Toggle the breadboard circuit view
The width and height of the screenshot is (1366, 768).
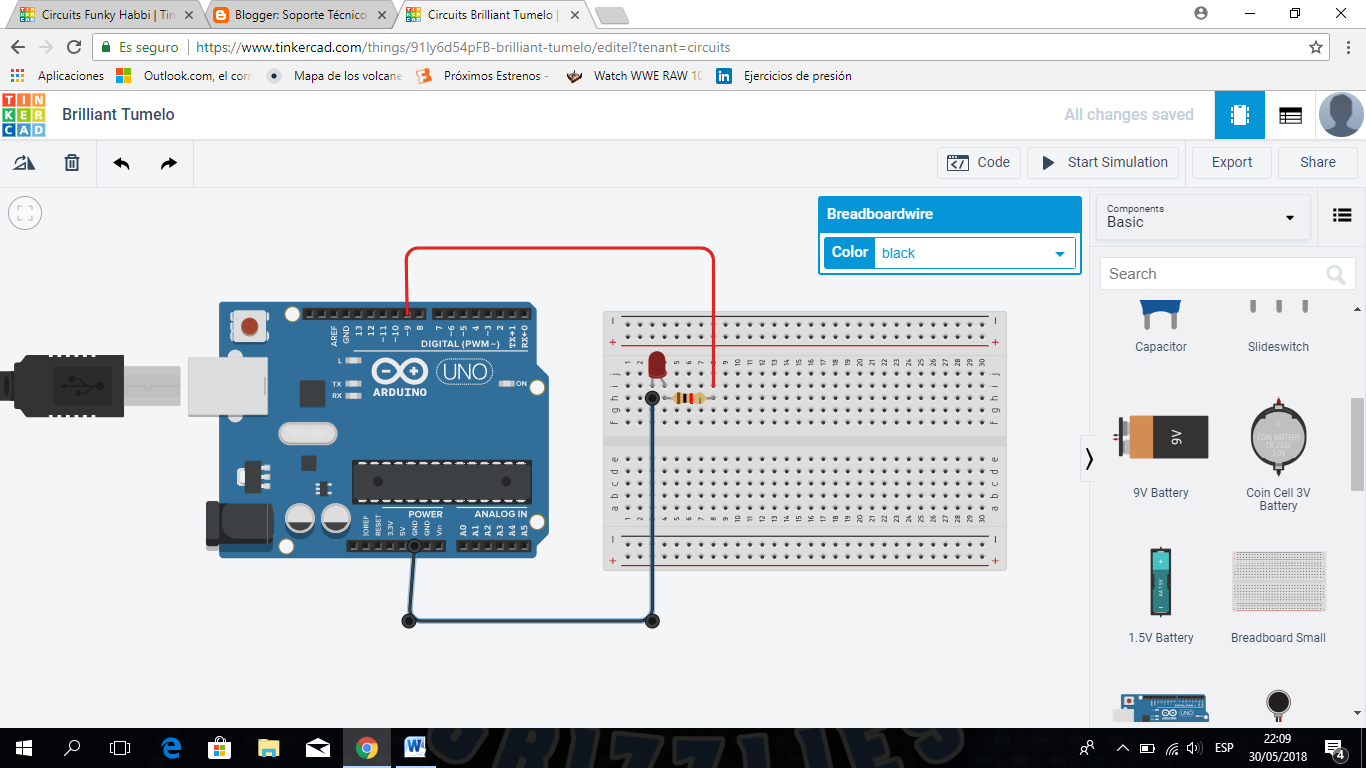[1239, 114]
